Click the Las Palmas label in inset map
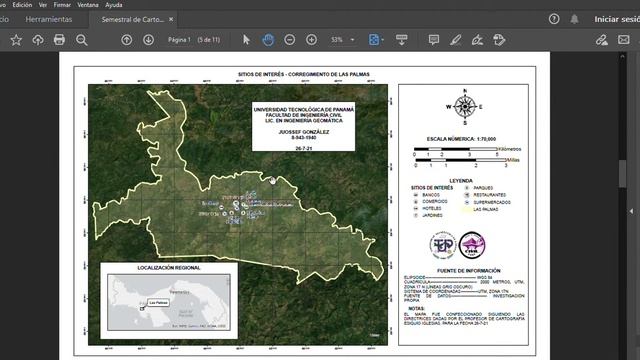Screen dimensions: 640x360 tap(158, 303)
